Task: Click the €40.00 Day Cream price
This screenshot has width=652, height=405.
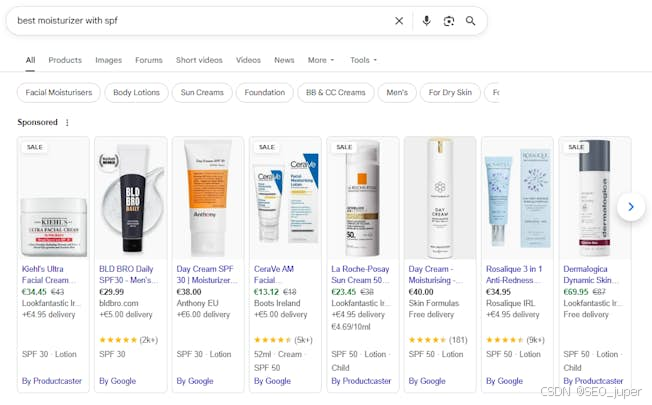Action: click(421, 292)
